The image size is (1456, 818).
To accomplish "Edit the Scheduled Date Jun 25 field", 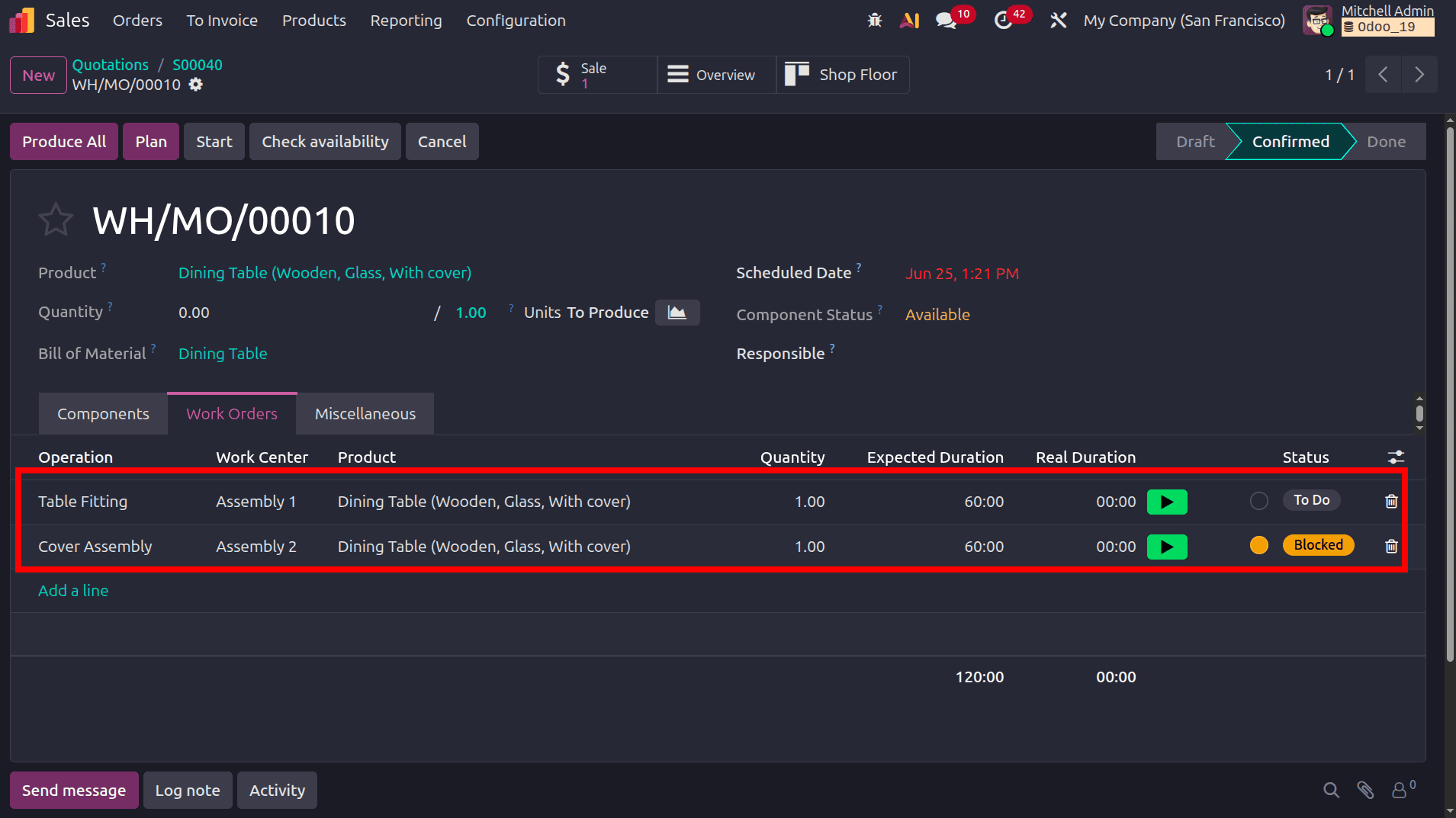I will 962,274.
